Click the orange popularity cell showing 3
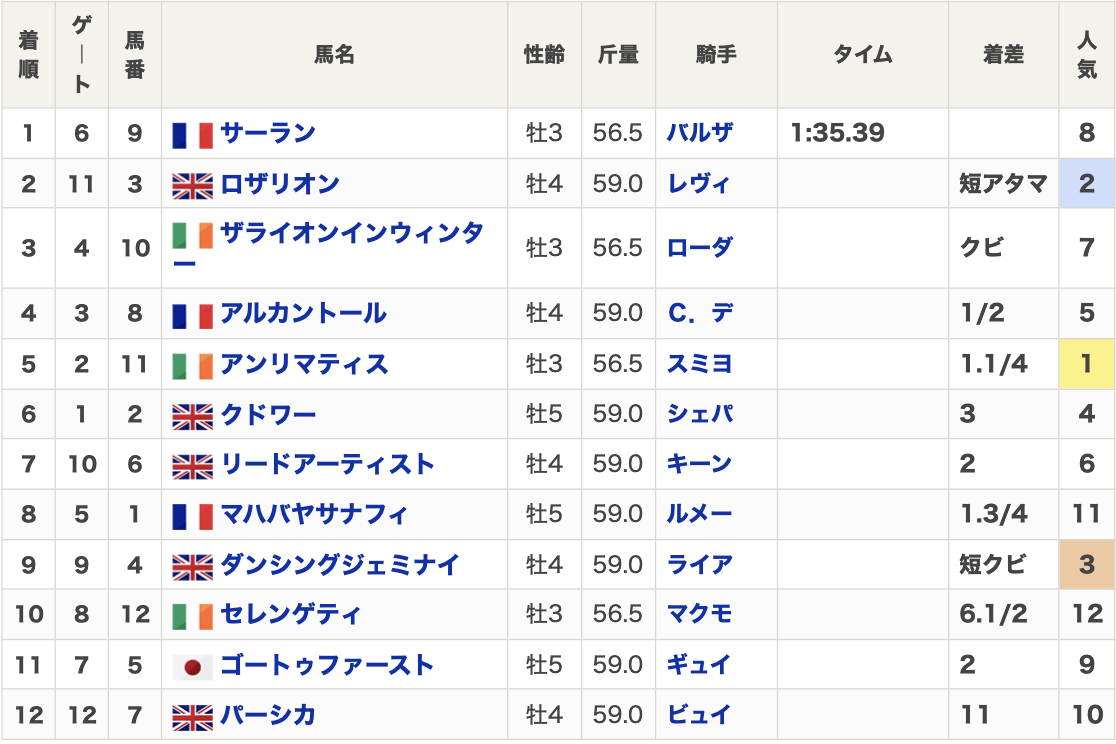The width and height of the screenshot is (1116, 744). click(1087, 565)
